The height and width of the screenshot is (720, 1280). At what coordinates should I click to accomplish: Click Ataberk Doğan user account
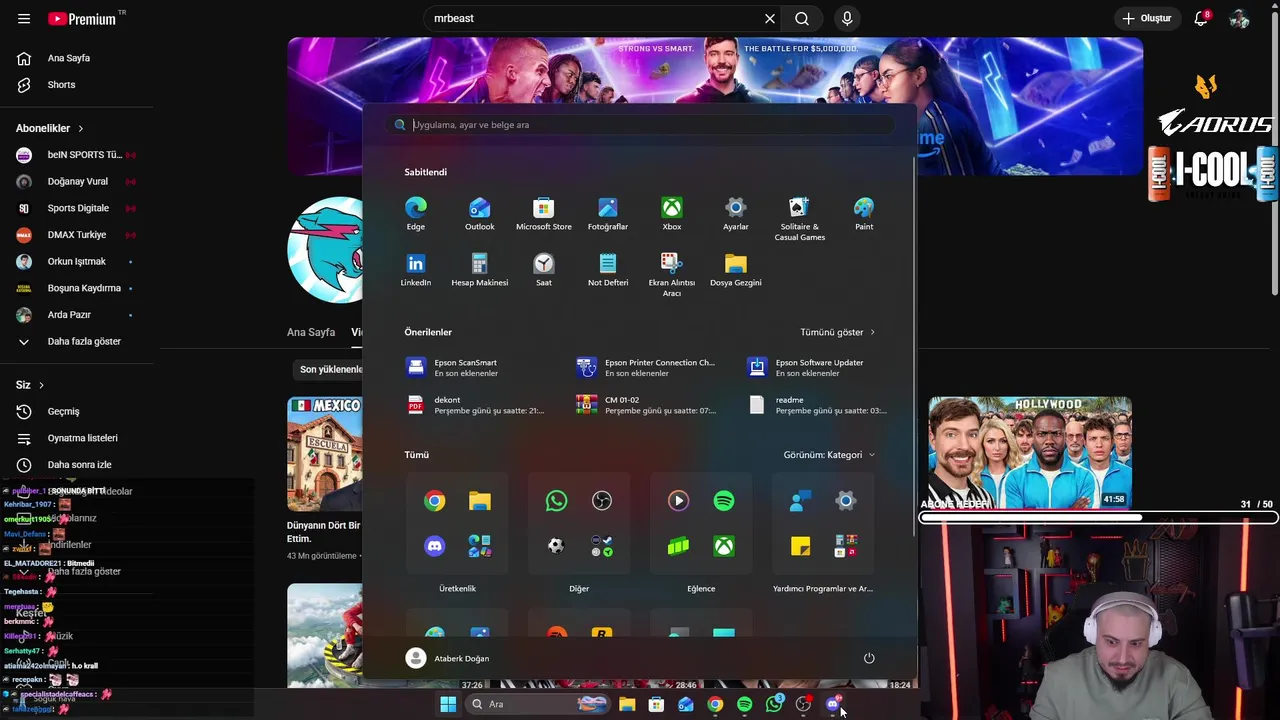click(x=448, y=658)
